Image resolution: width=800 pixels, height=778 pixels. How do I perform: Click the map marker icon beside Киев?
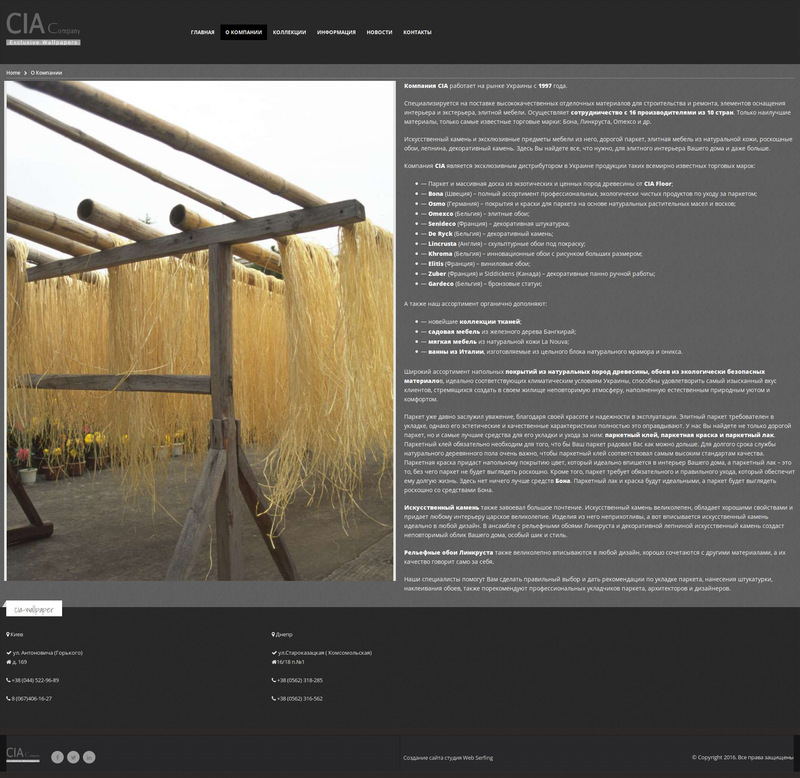(8, 635)
